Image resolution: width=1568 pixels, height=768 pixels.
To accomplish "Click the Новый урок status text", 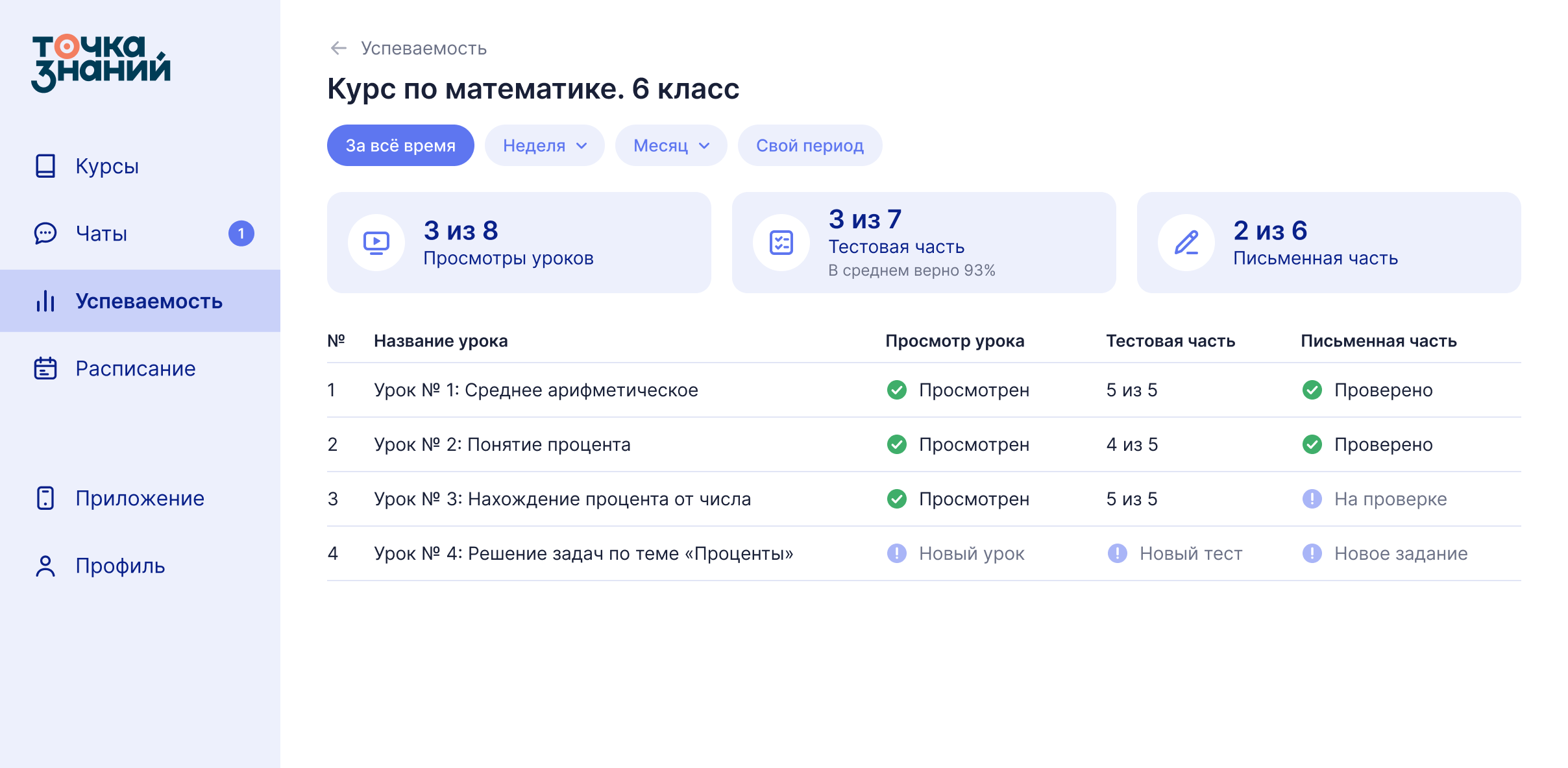I will click(x=972, y=553).
